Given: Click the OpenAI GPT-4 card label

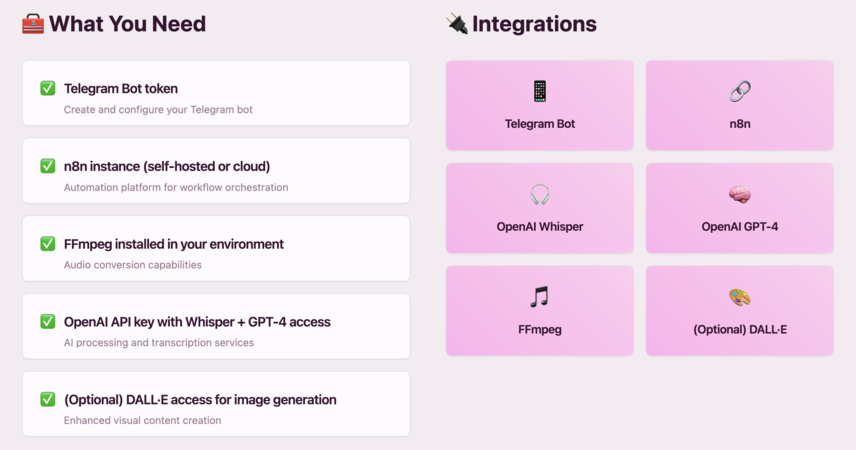Looking at the screenshot, I should [x=740, y=227].
